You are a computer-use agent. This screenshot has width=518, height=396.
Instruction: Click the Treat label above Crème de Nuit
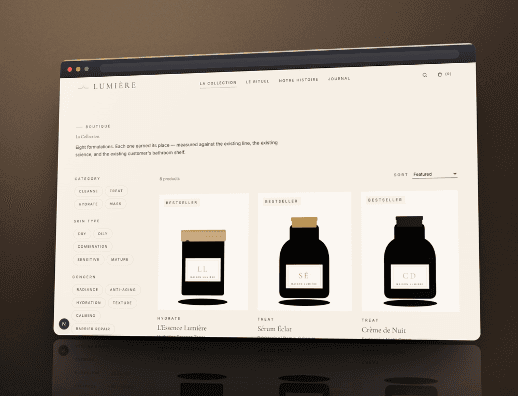[370, 320]
